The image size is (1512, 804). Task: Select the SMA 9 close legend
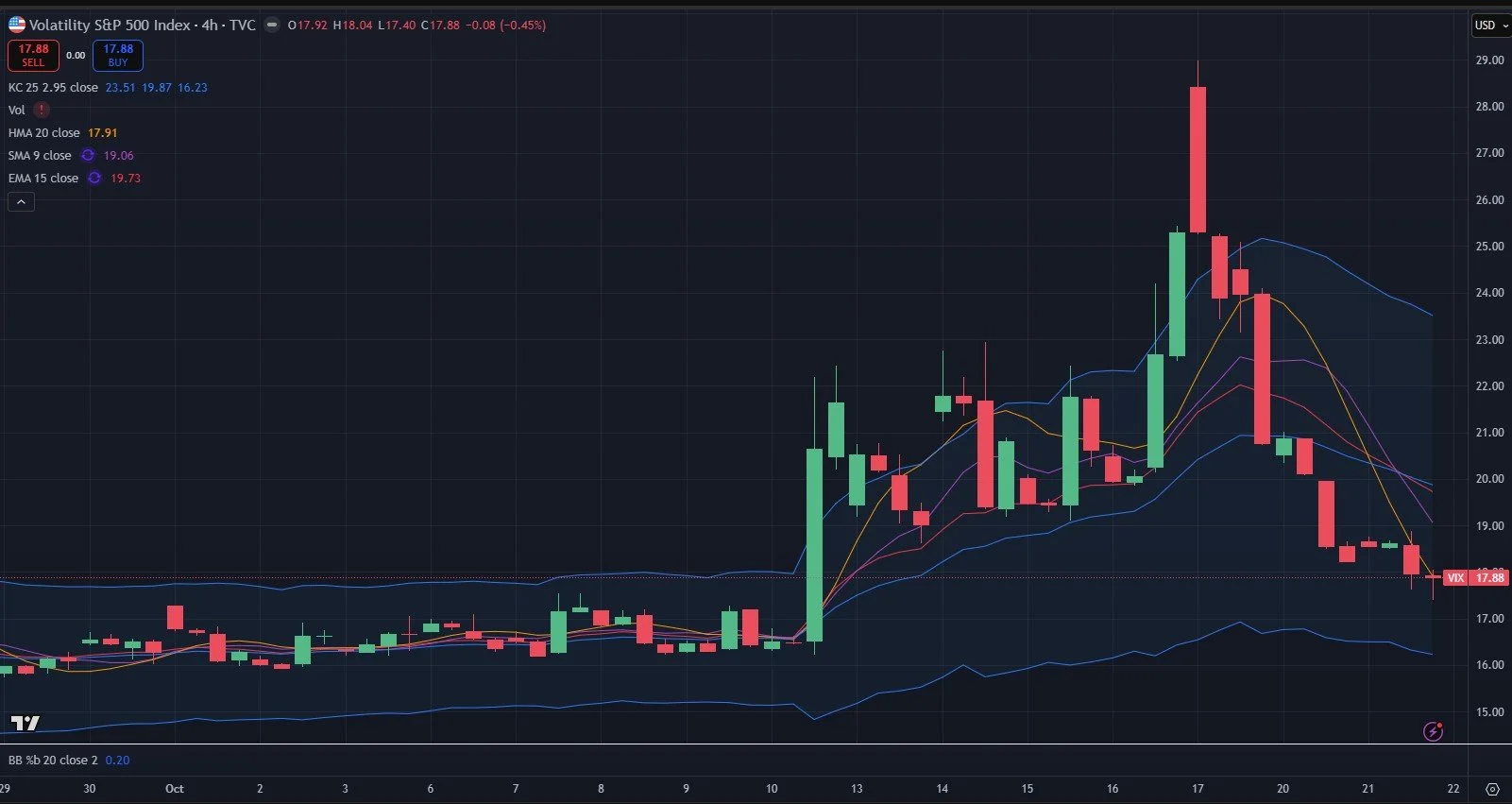[40, 155]
